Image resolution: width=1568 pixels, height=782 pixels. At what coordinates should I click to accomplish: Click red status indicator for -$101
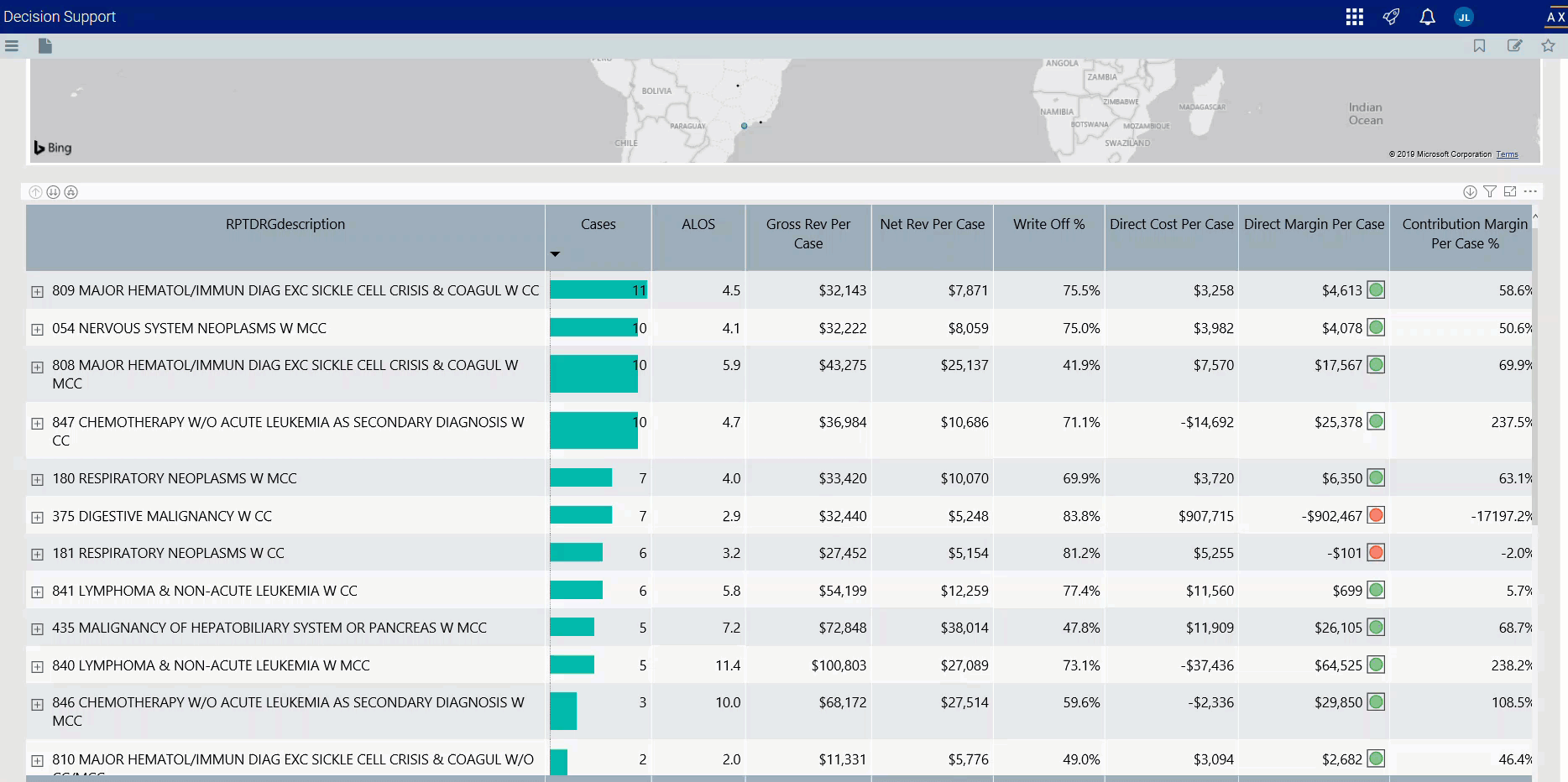[x=1376, y=553]
